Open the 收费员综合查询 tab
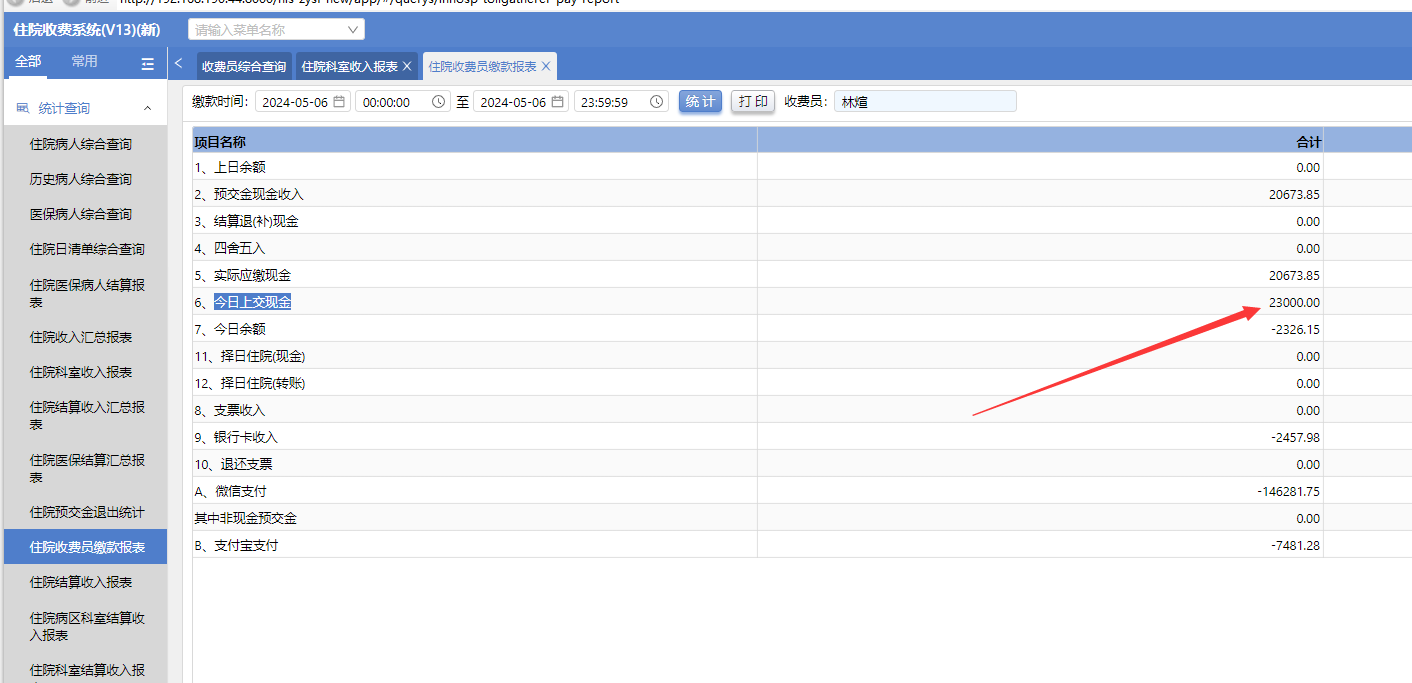 pos(244,67)
